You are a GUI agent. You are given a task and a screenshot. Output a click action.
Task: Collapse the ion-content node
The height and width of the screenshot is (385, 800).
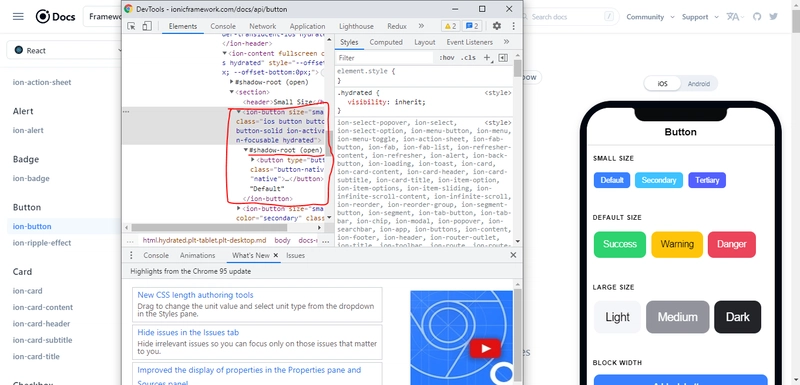(x=225, y=54)
